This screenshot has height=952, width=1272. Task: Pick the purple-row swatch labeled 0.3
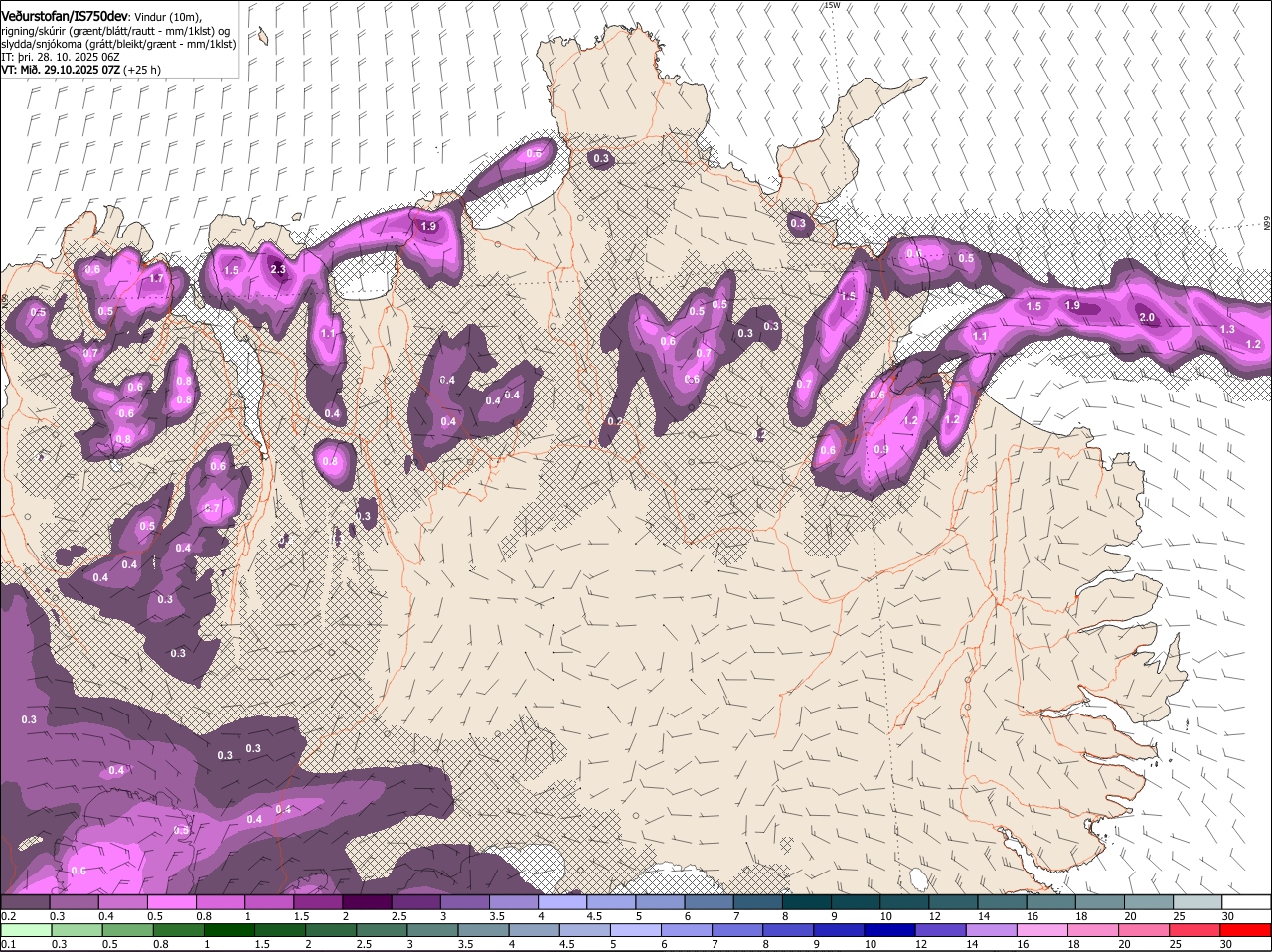(74, 901)
